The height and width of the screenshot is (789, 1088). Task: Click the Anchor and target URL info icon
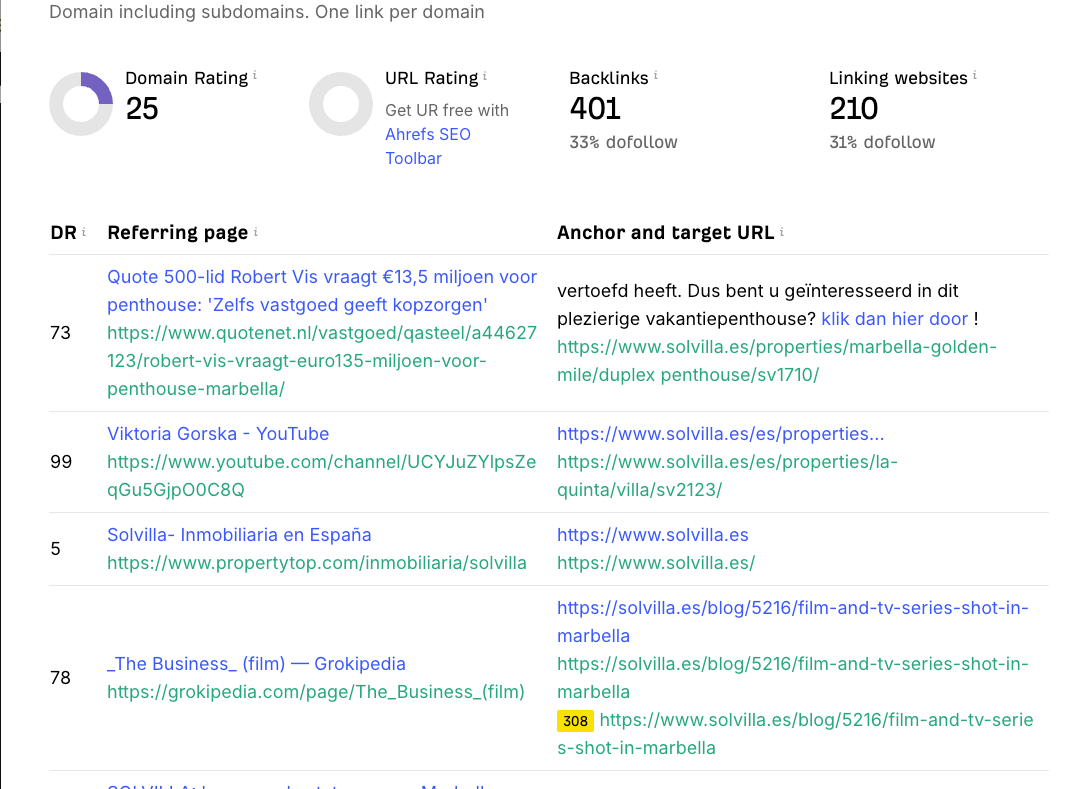(781, 231)
